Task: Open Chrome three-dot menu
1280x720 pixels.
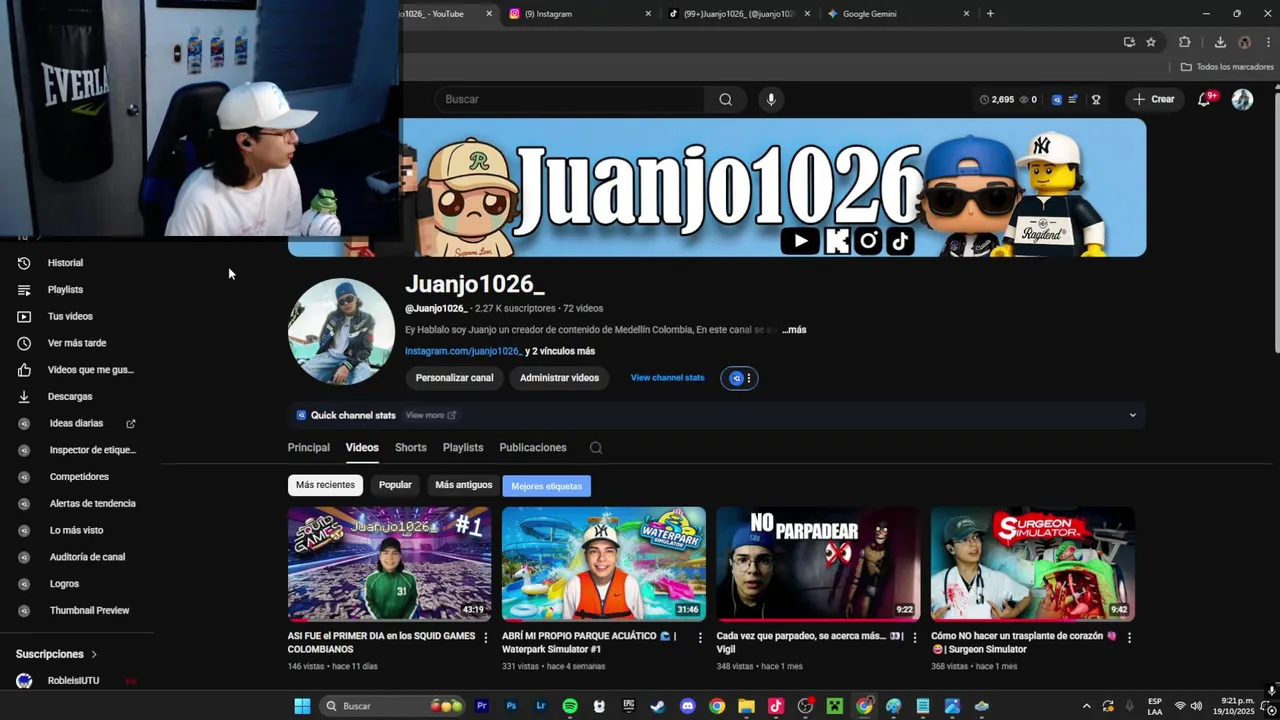Action: tap(1268, 42)
